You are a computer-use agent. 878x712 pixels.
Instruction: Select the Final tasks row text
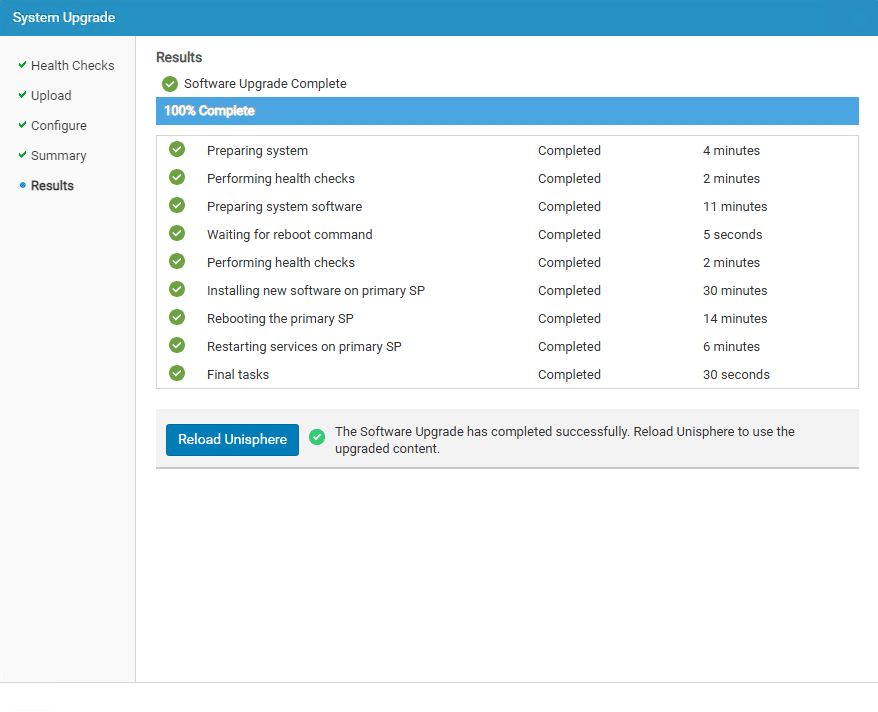click(x=238, y=374)
